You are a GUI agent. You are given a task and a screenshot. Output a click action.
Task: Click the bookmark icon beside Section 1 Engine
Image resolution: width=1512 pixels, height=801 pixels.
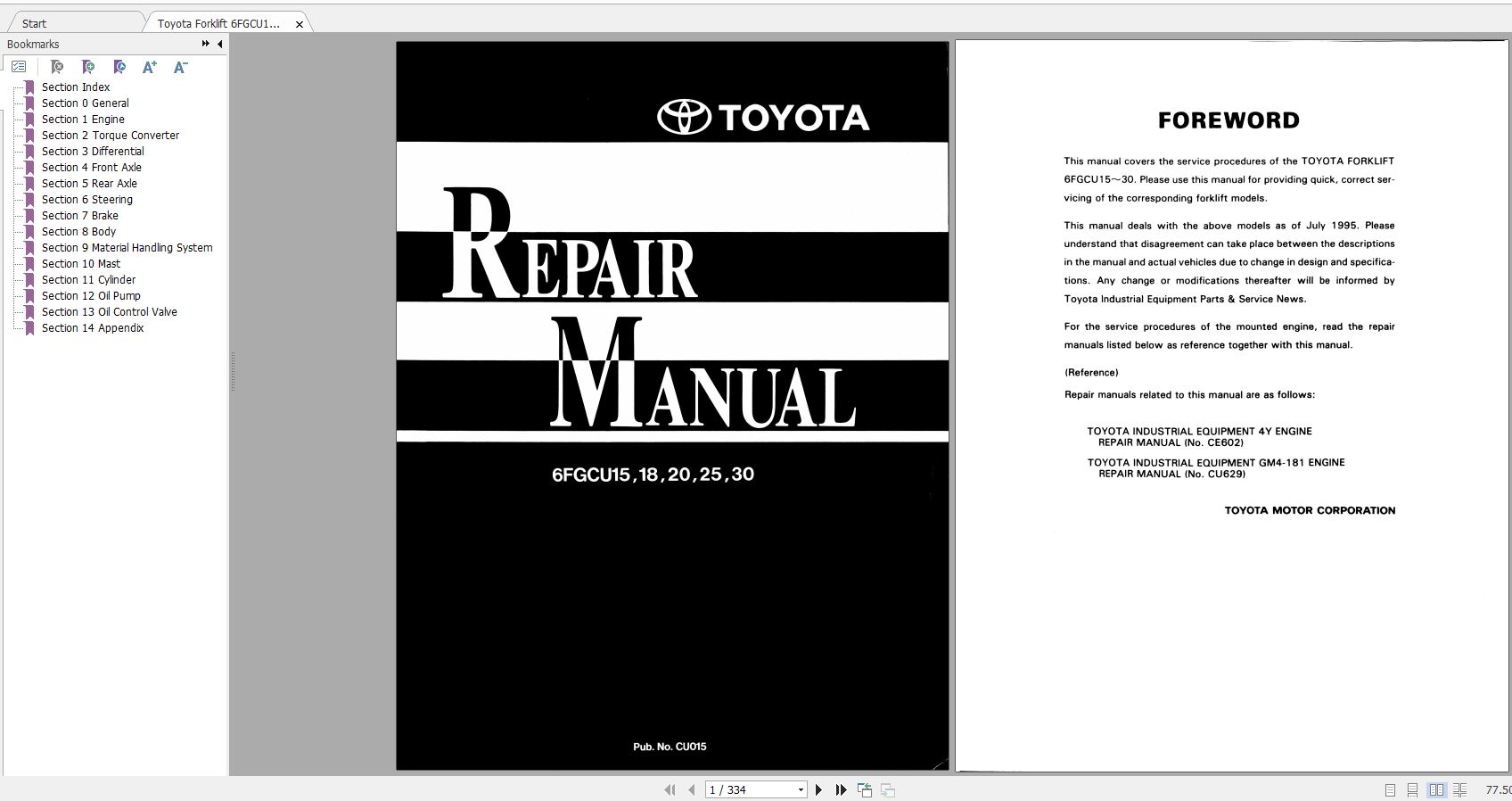(29, 119)
